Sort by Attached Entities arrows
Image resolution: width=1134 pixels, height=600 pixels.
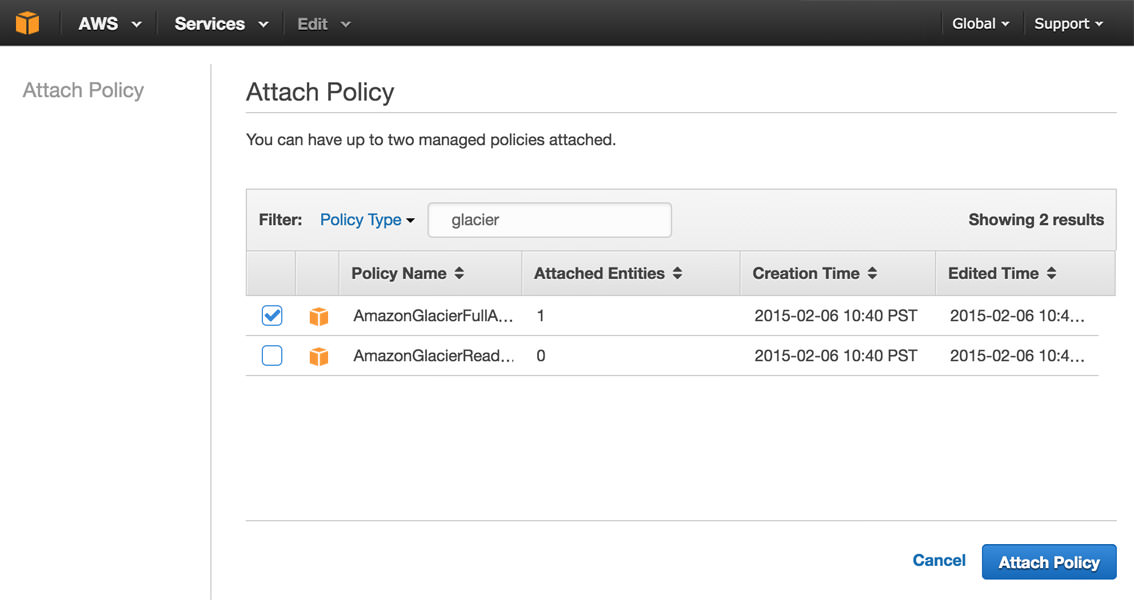tap(678, 273)
